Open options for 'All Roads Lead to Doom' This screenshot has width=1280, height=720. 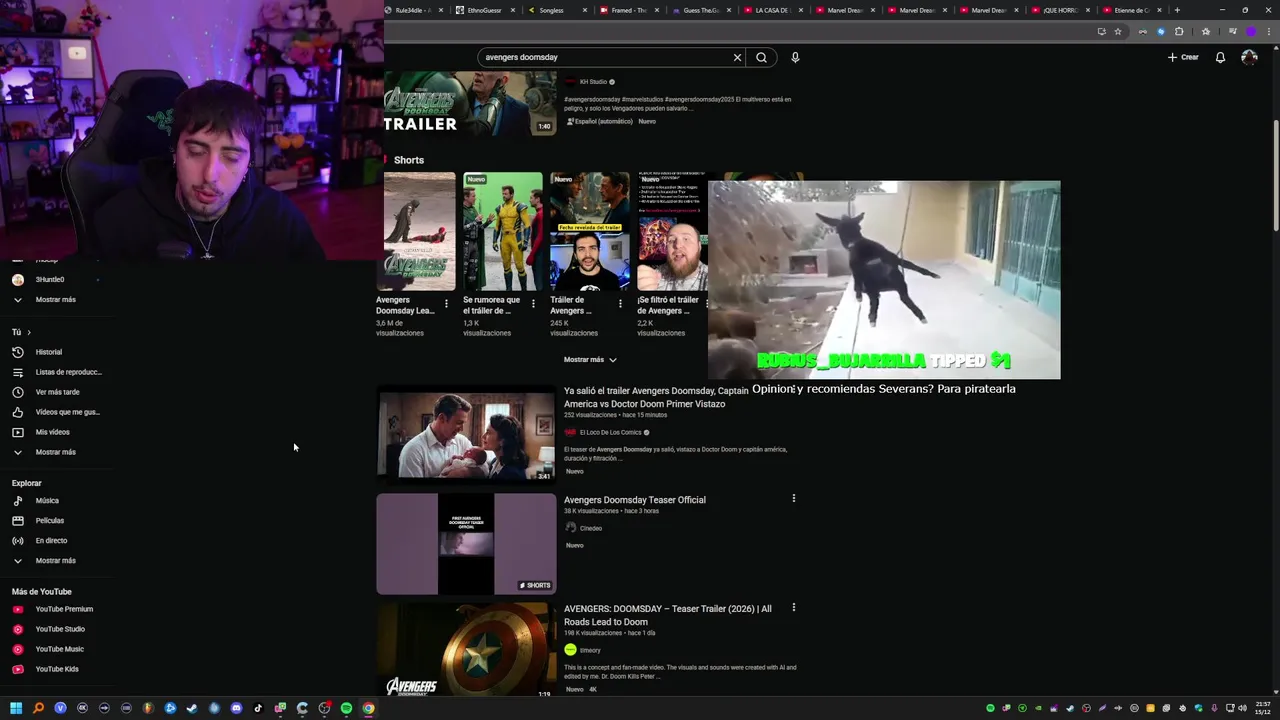[794, 607]
